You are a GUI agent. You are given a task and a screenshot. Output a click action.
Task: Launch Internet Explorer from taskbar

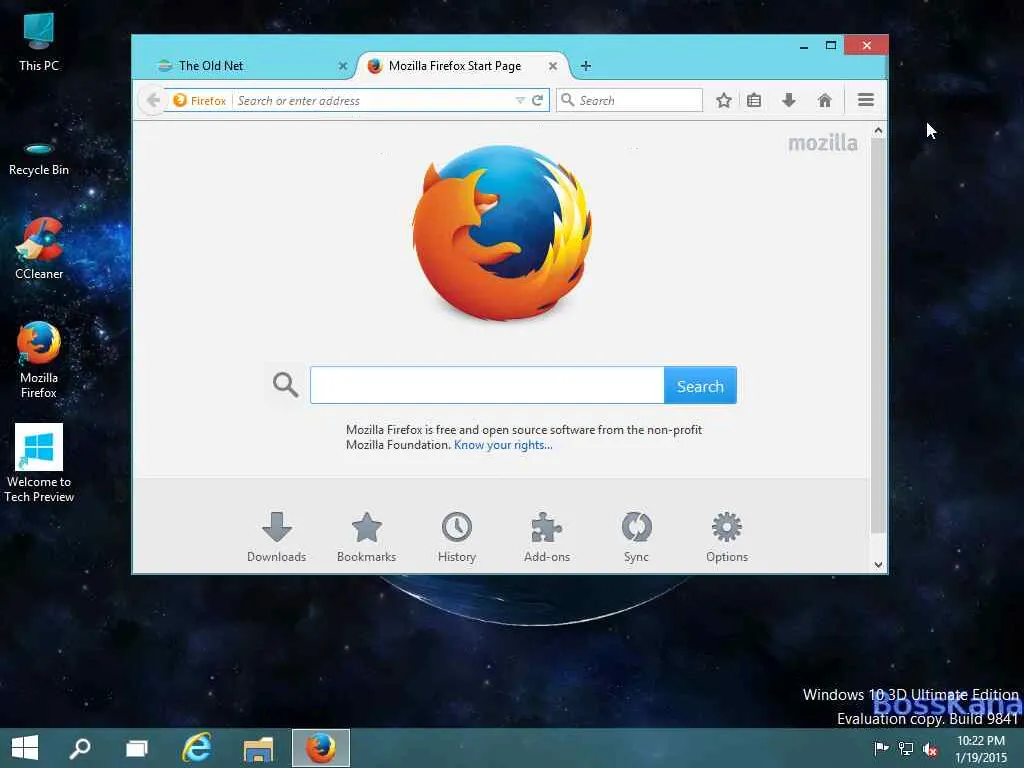(197, 748)
